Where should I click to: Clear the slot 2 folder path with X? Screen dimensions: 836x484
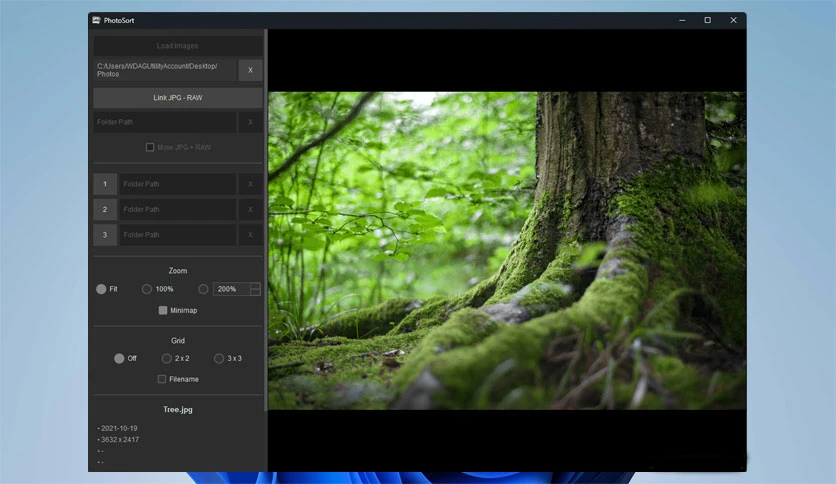click(x=250, y=209)
